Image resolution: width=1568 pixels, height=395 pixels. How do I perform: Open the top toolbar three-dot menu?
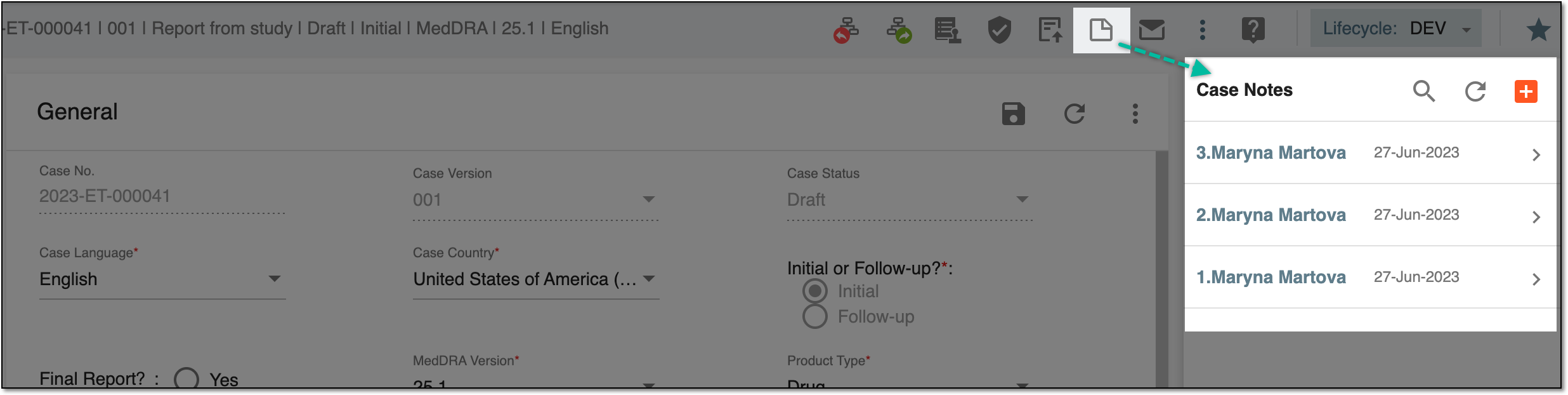(1203, 30)
